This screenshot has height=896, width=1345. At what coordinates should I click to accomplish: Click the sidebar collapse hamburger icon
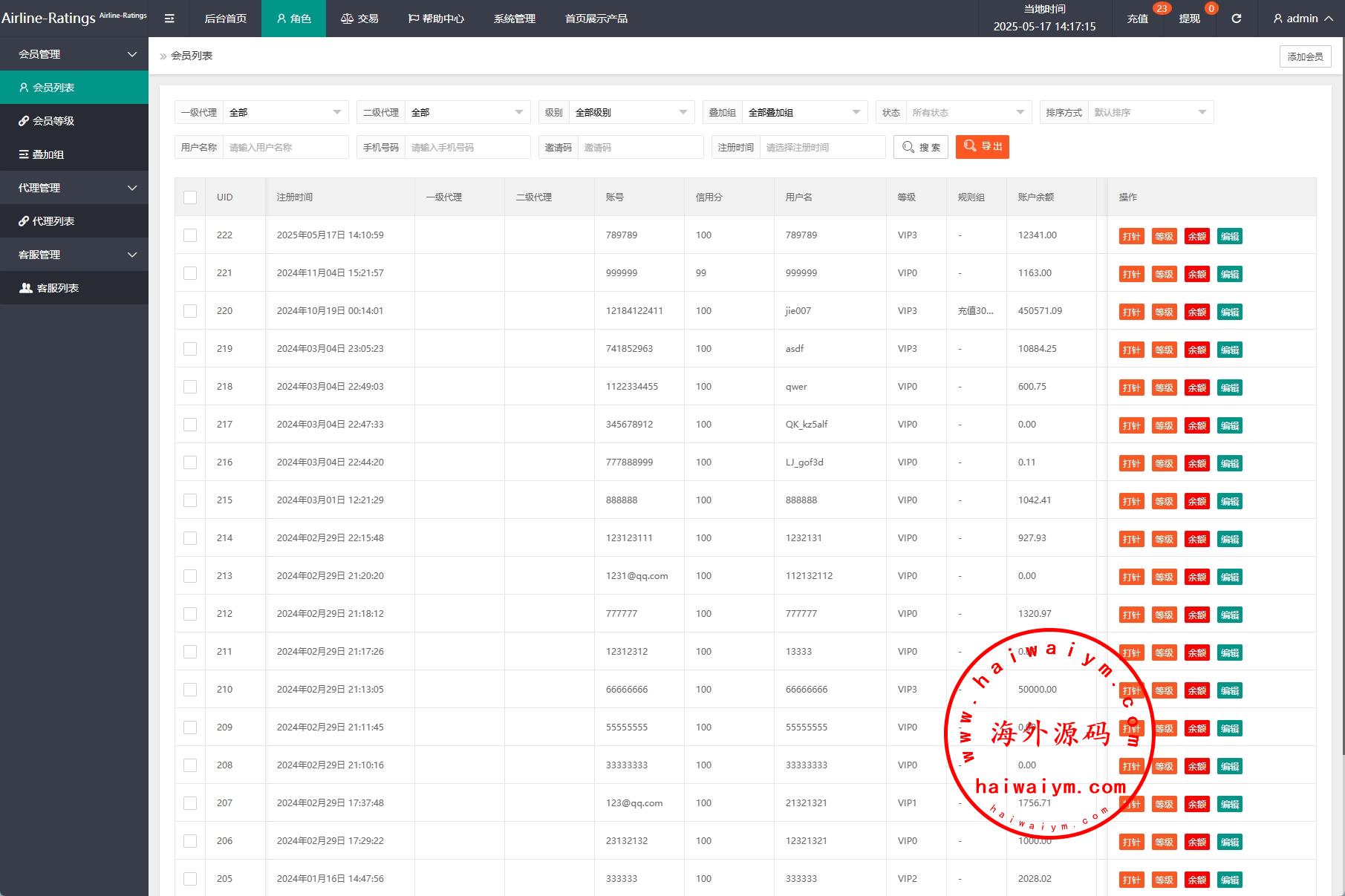[x=169, y=19]
